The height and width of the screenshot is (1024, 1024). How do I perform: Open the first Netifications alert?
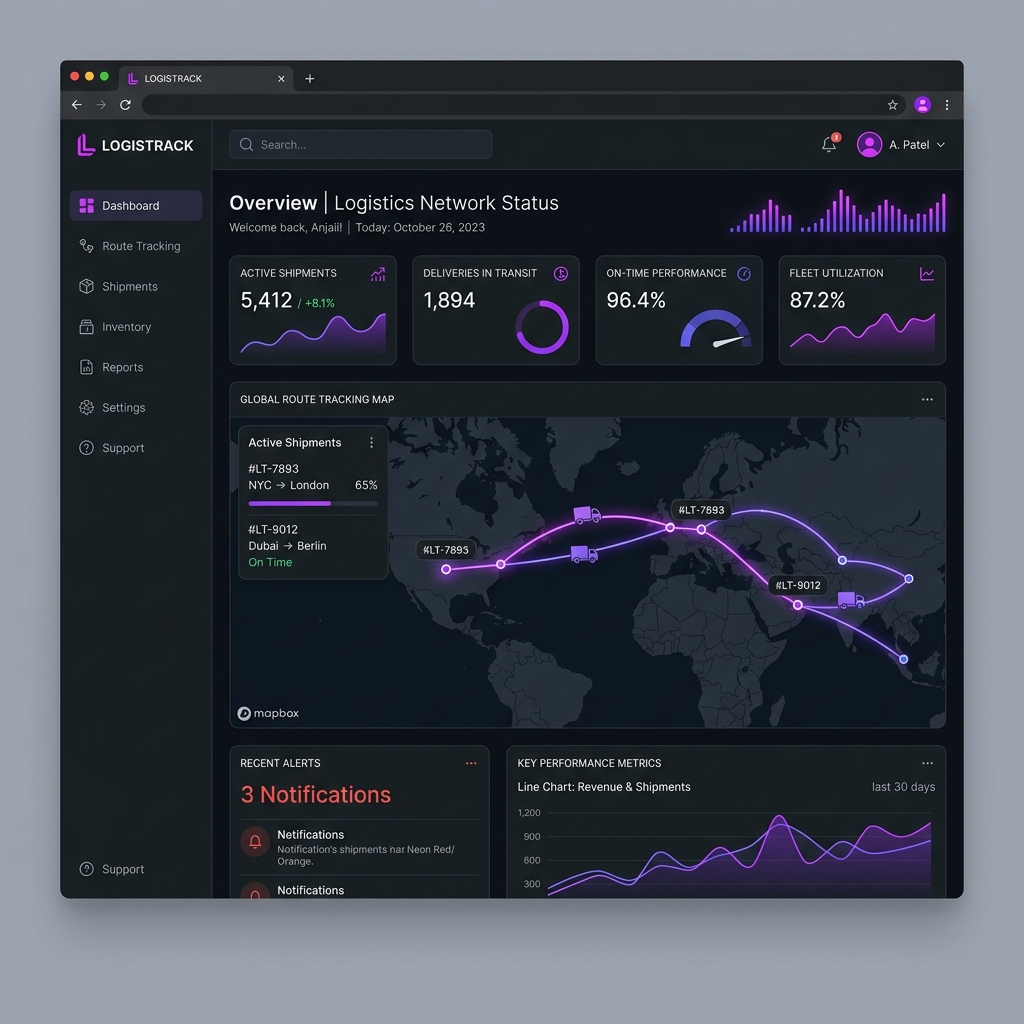(x=359, y=847)
